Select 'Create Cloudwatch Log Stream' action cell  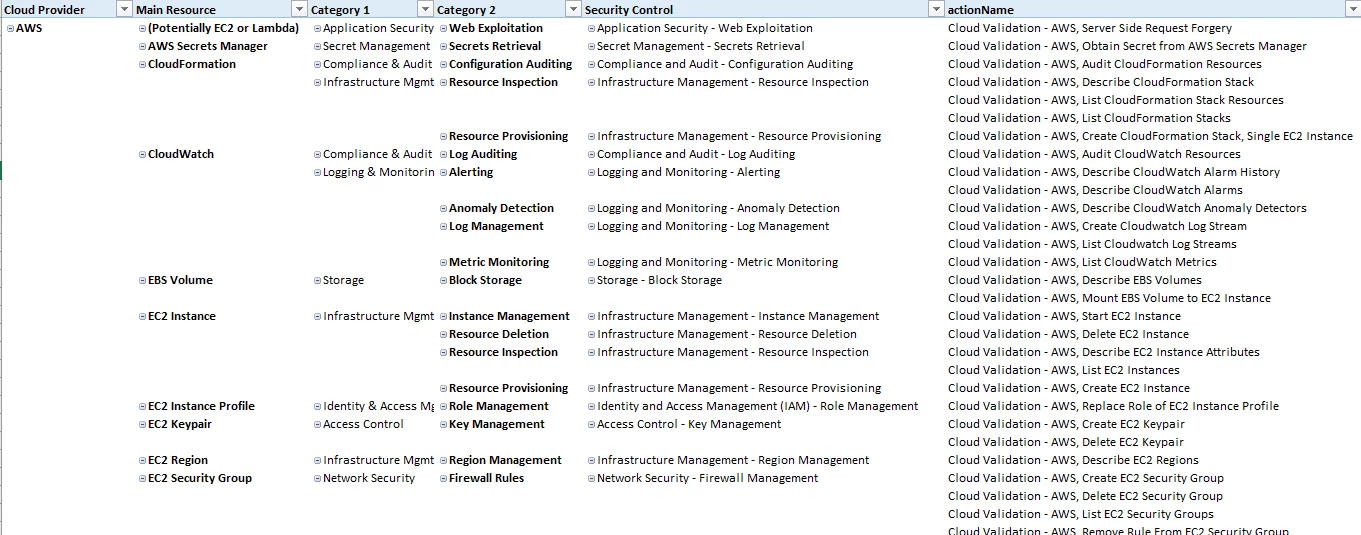1097,226
